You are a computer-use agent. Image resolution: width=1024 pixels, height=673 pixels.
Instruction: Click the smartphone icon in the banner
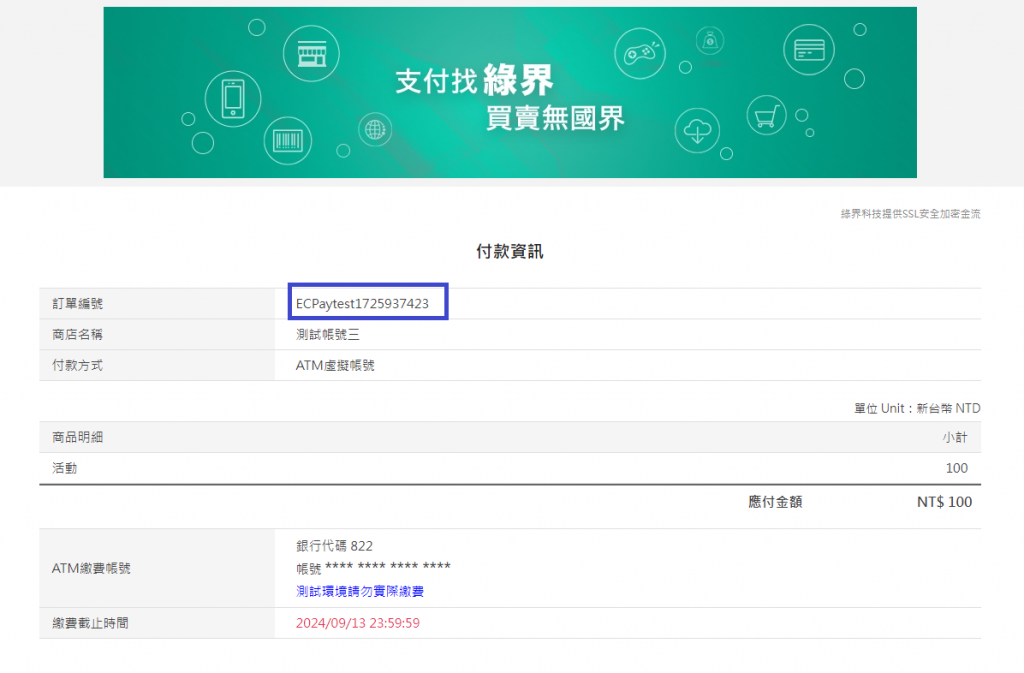233,99
